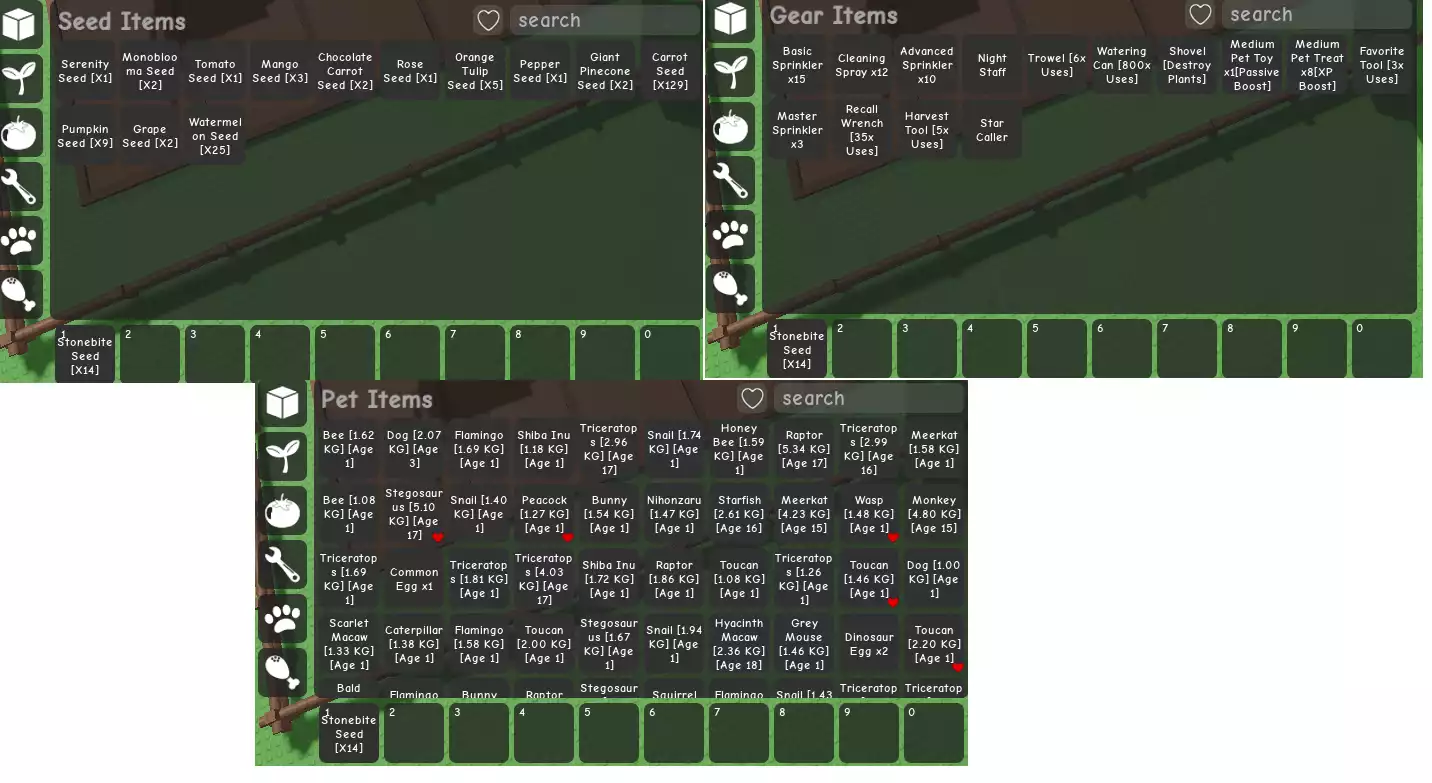The height and width of the screenshot is (783, 1432).
Task: Pick the Peacock pet item
Action: [544, 515]
